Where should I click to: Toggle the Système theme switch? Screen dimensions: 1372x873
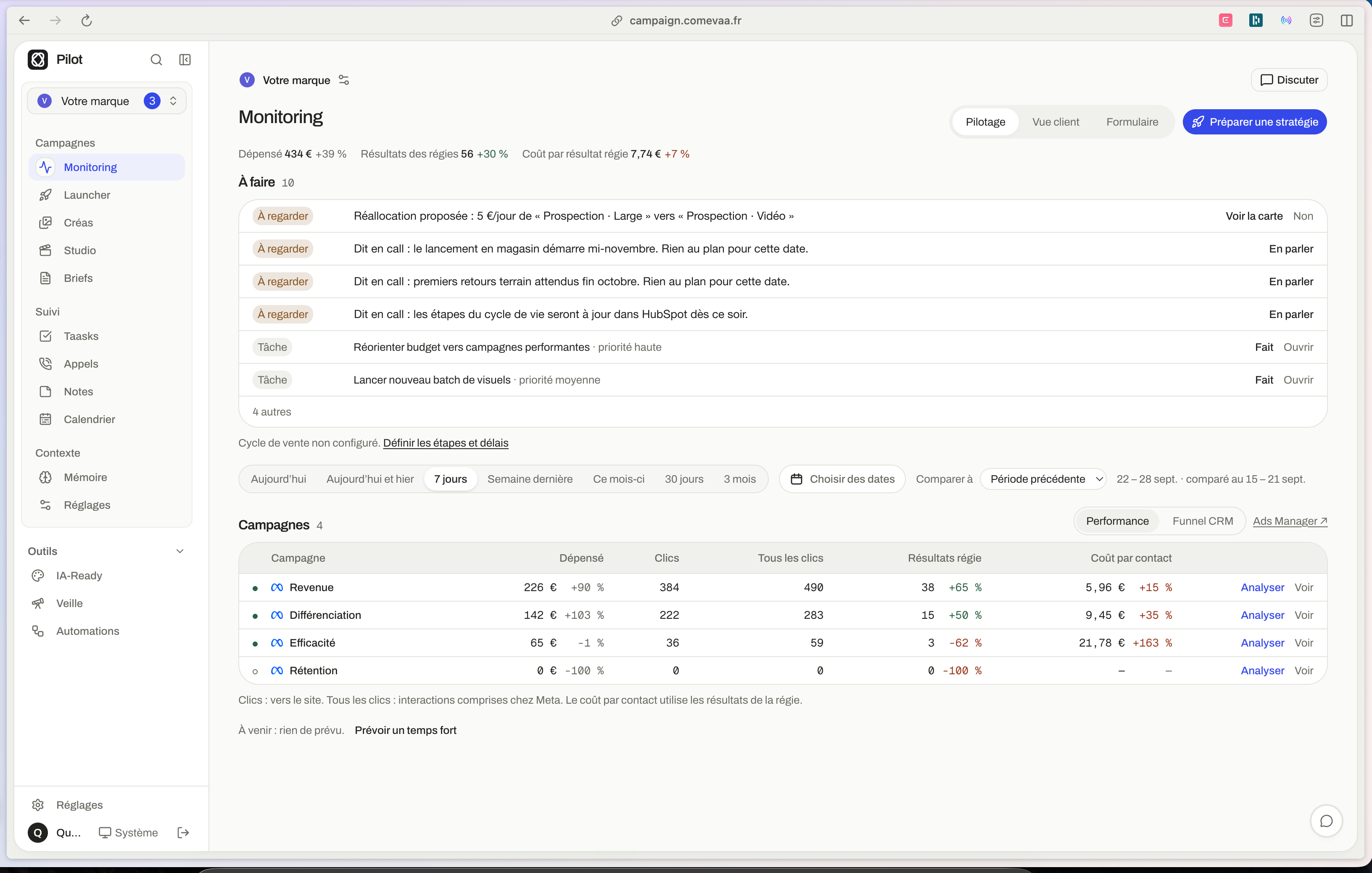click(x=128, y=833)
